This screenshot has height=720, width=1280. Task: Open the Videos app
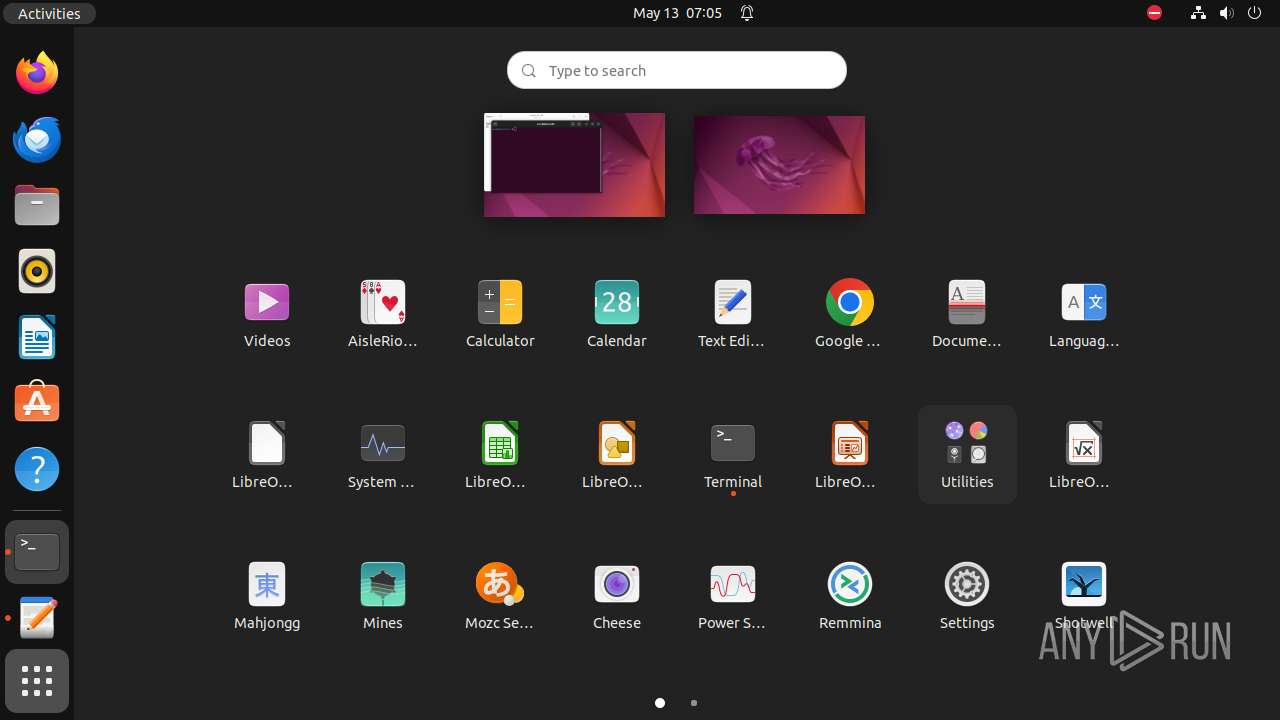point(267,314)
